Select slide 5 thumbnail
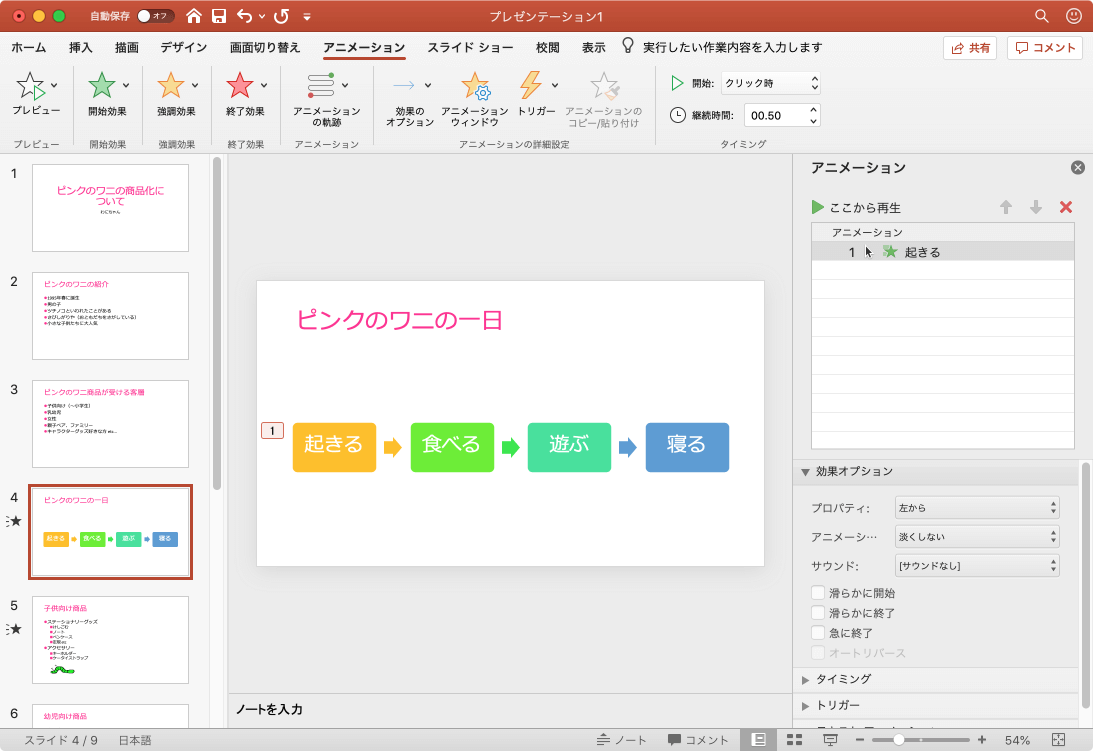The width and height of the screenshot is (1093, 751). pos(110,640)
